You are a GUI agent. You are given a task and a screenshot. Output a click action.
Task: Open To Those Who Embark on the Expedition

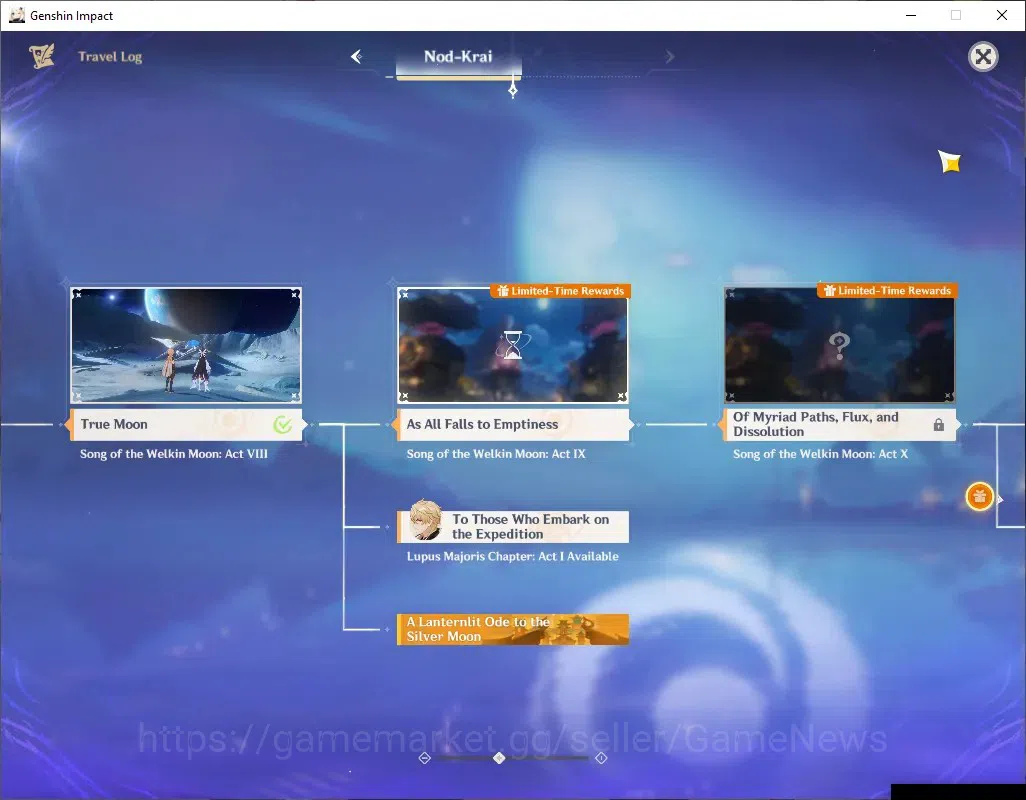513,527
